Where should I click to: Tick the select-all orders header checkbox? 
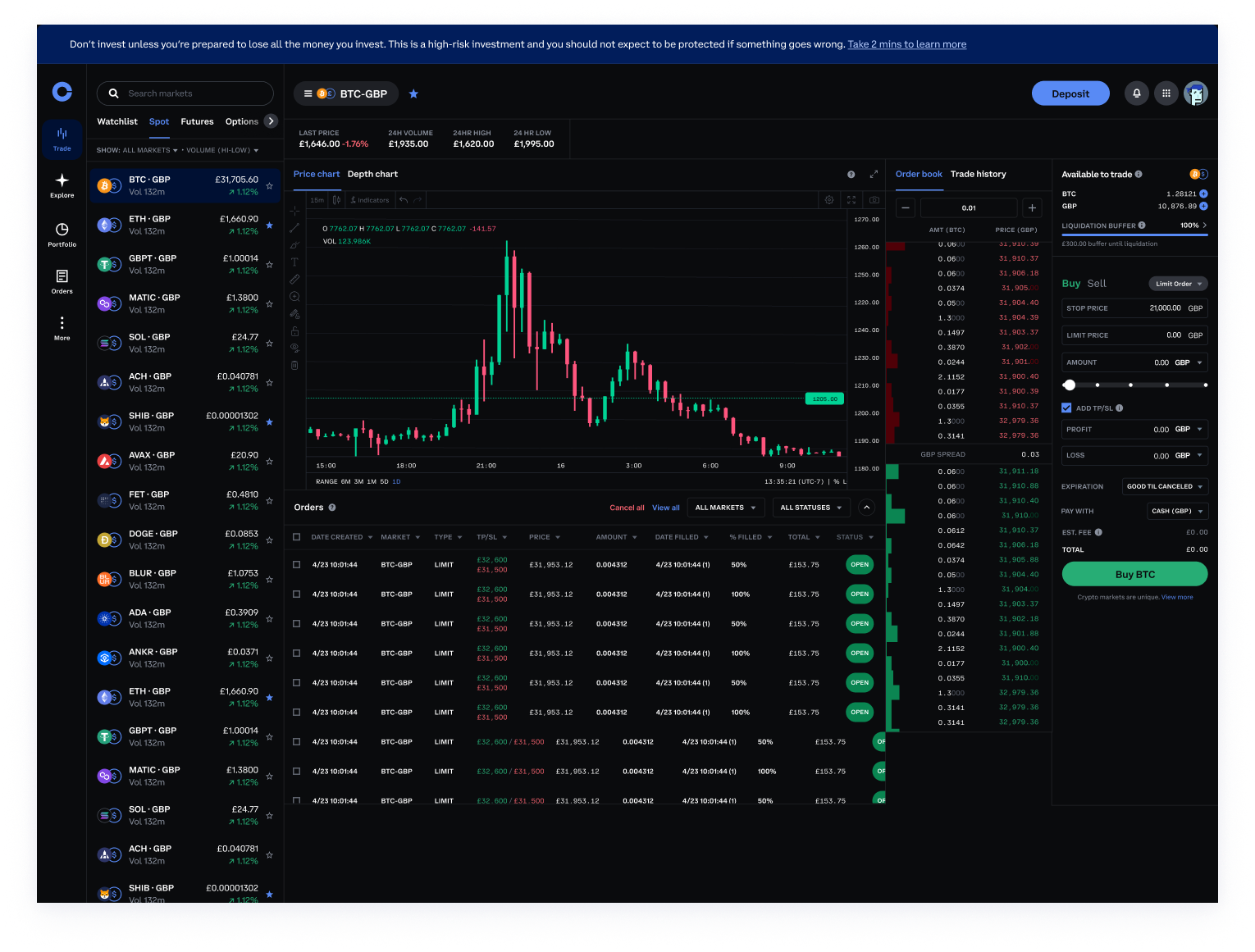point(297,537)
